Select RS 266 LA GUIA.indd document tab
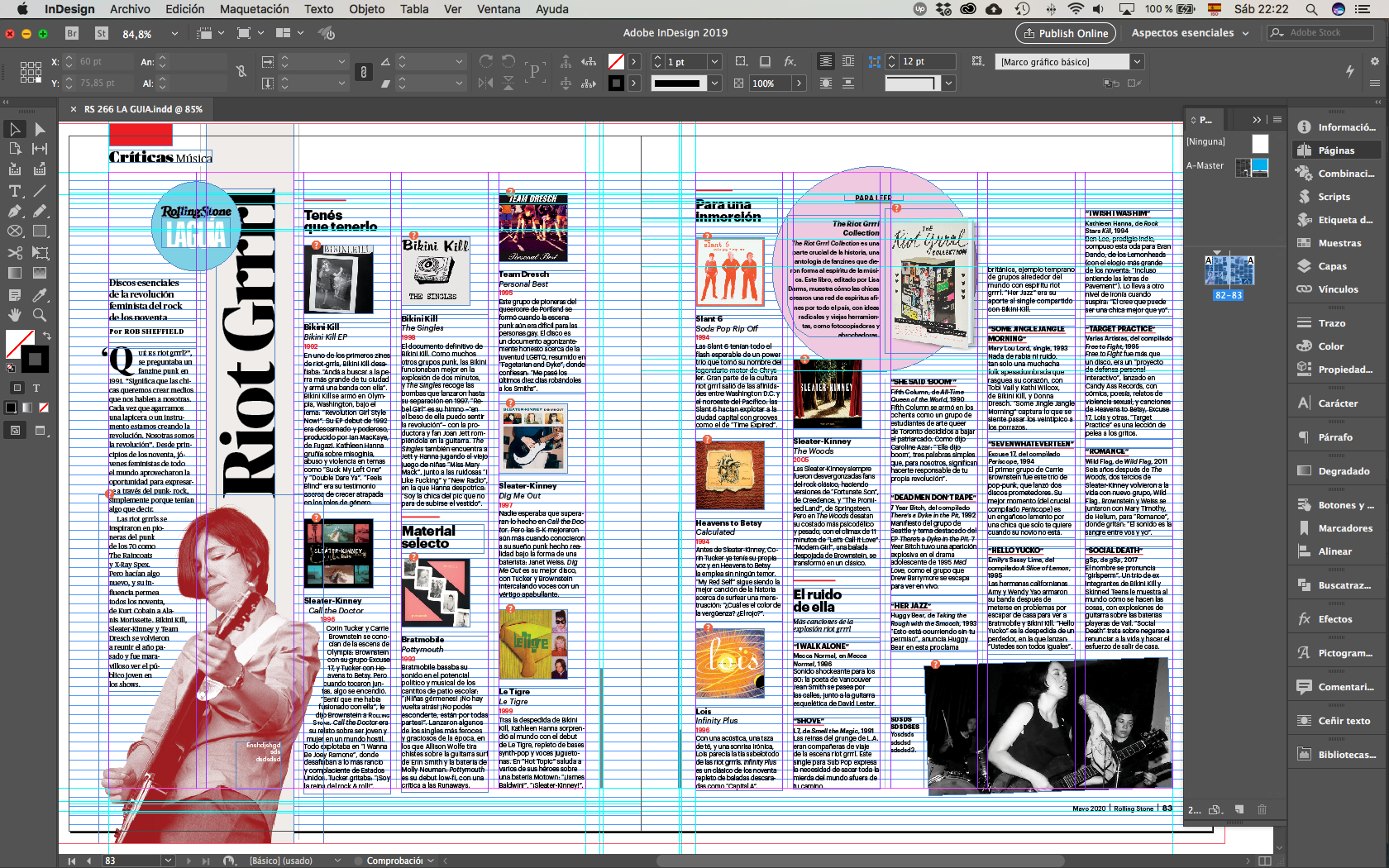This screenshot has height=868, width=1389. tap(143, 109)
